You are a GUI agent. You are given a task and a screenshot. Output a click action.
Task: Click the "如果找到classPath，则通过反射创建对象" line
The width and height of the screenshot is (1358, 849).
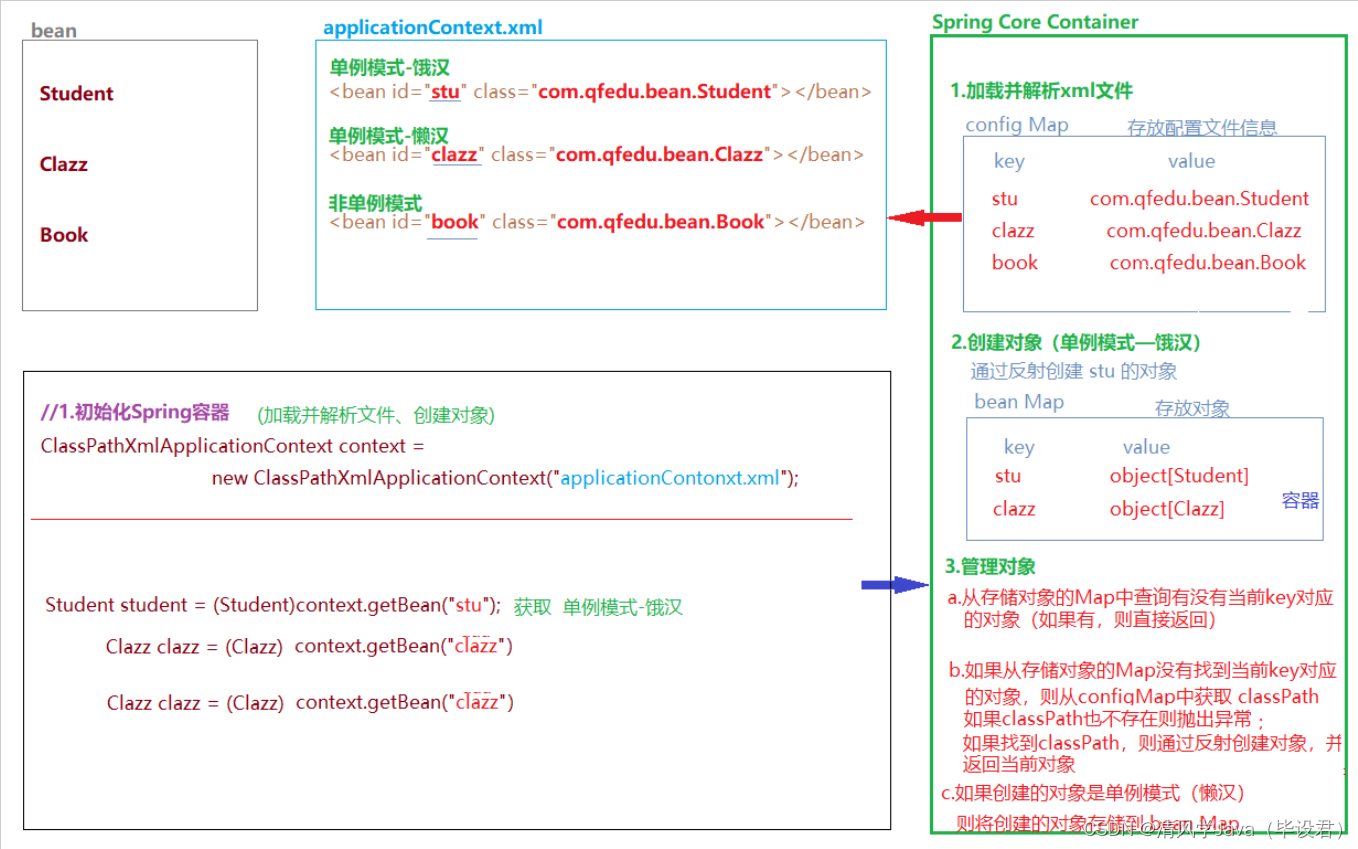pos(1152,743)
